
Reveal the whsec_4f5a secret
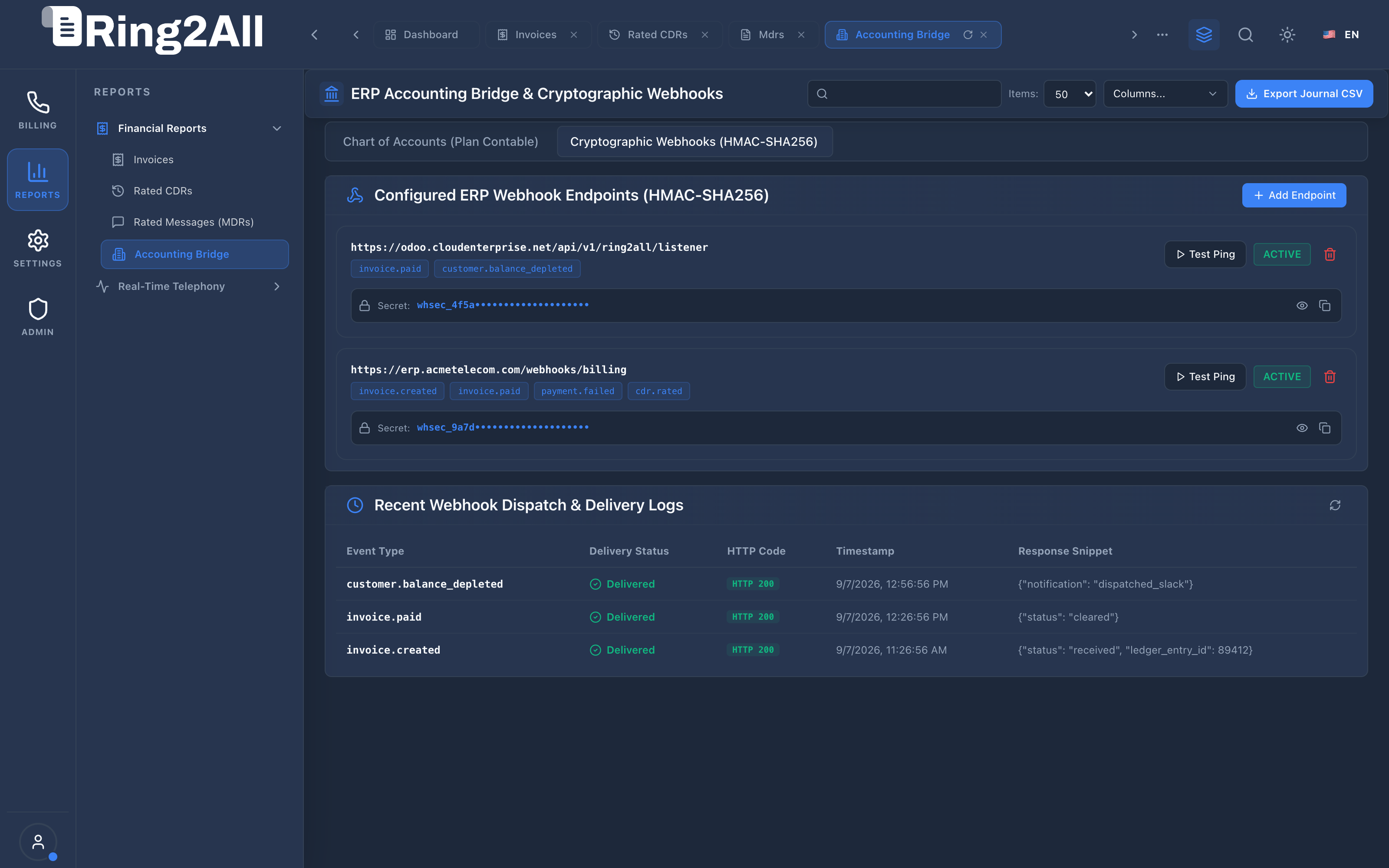[1302, 306]
